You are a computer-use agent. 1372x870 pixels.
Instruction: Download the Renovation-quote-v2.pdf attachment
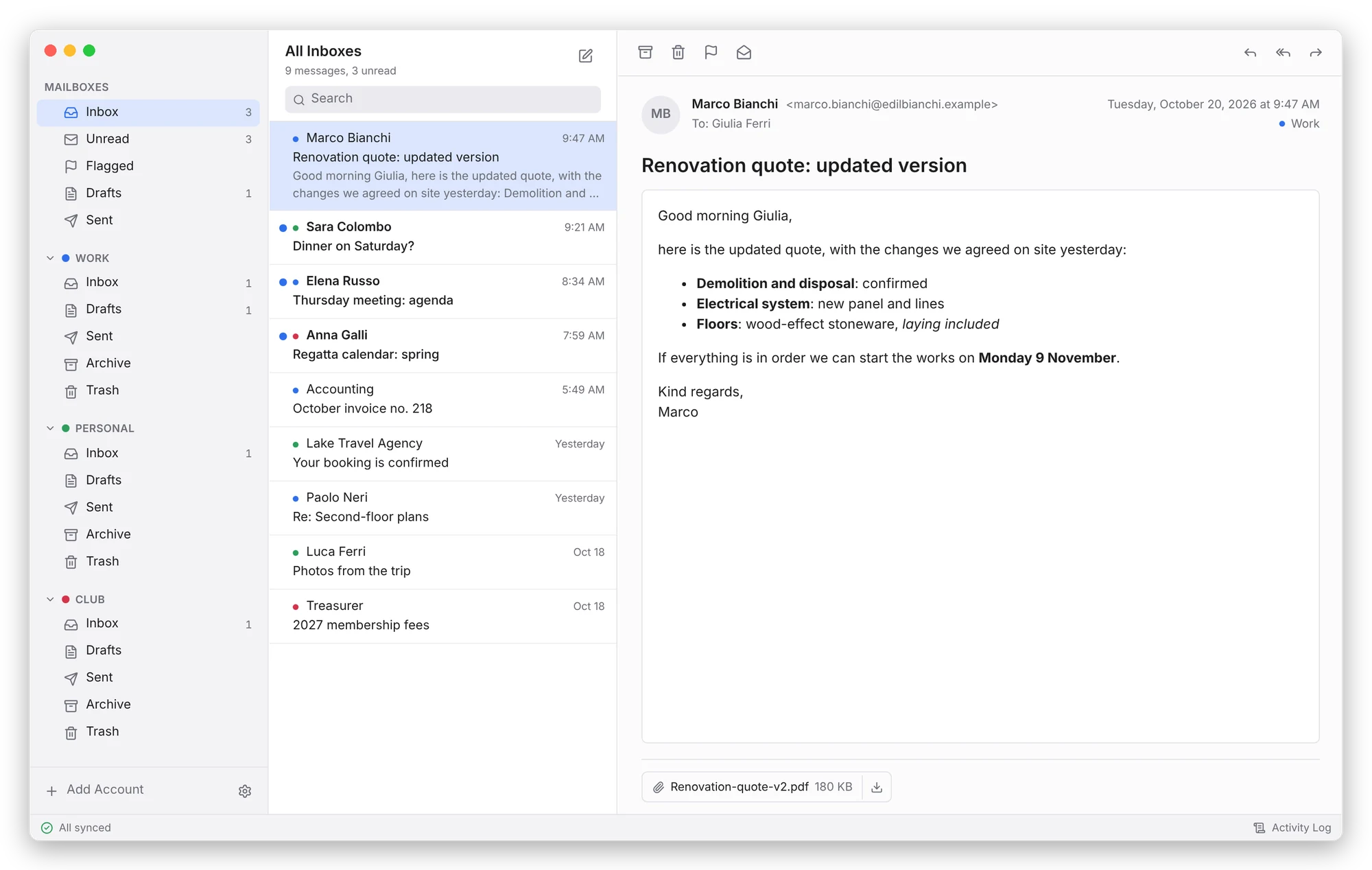coord(876,787)
